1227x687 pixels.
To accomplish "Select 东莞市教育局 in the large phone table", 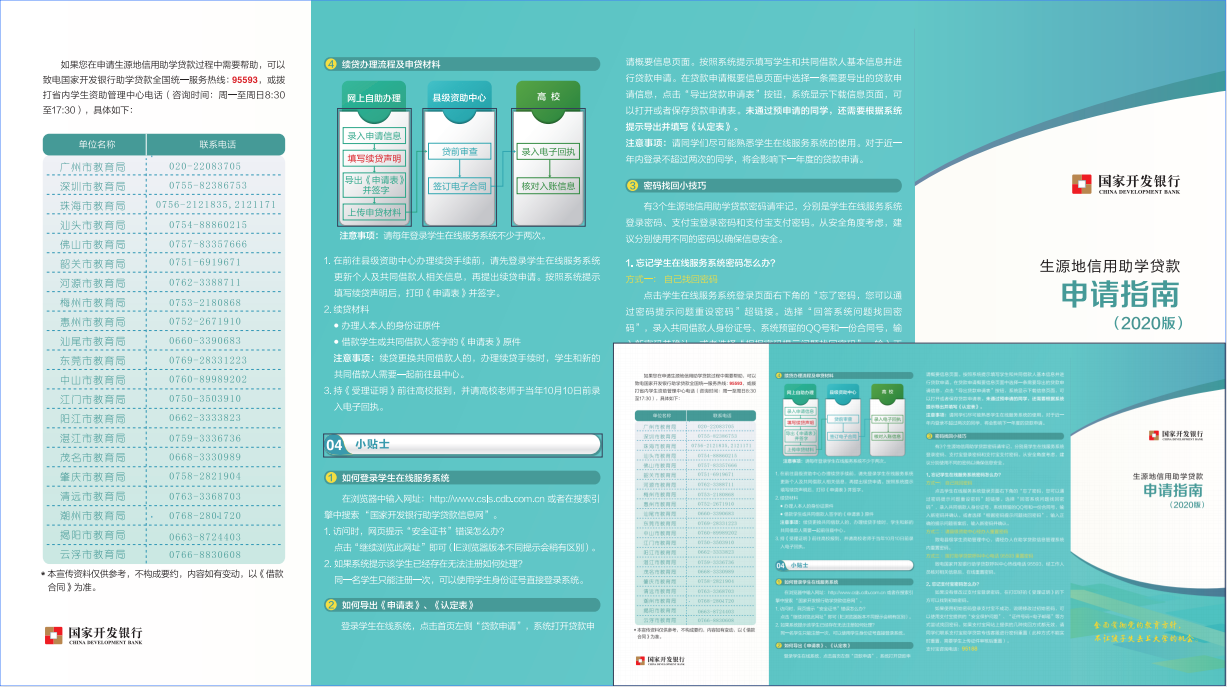I will [x=93, y=360].
